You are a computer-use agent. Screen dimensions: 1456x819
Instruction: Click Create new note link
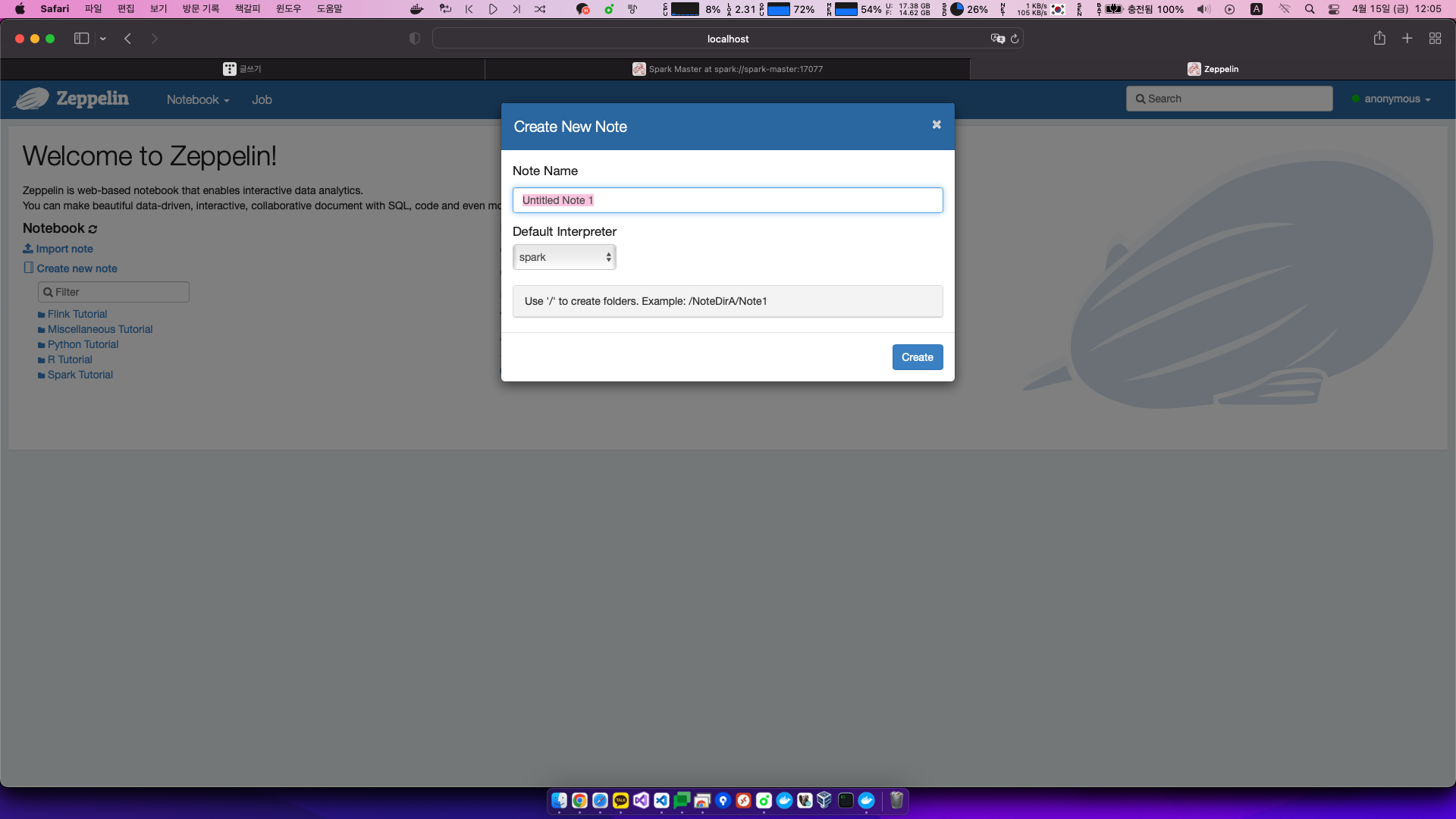tap(71, 268)
